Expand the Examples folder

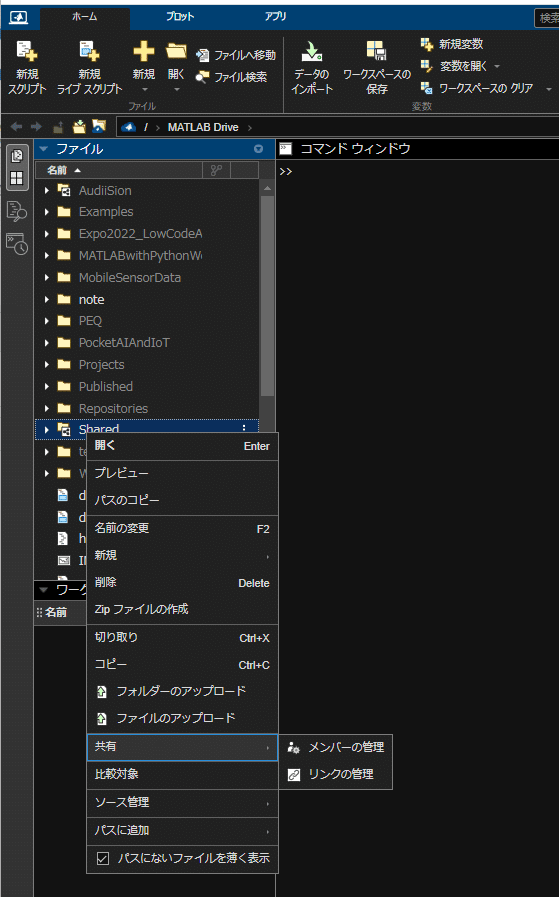click(x=47, y=212)
